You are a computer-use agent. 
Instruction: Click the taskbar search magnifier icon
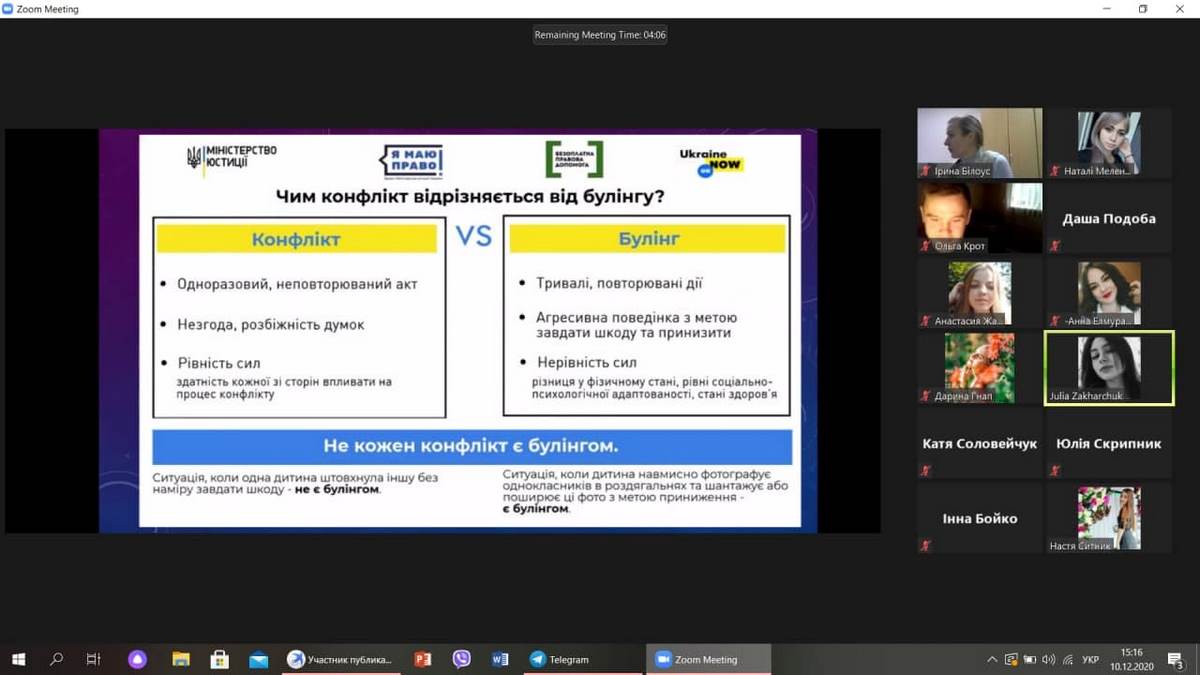56,659
